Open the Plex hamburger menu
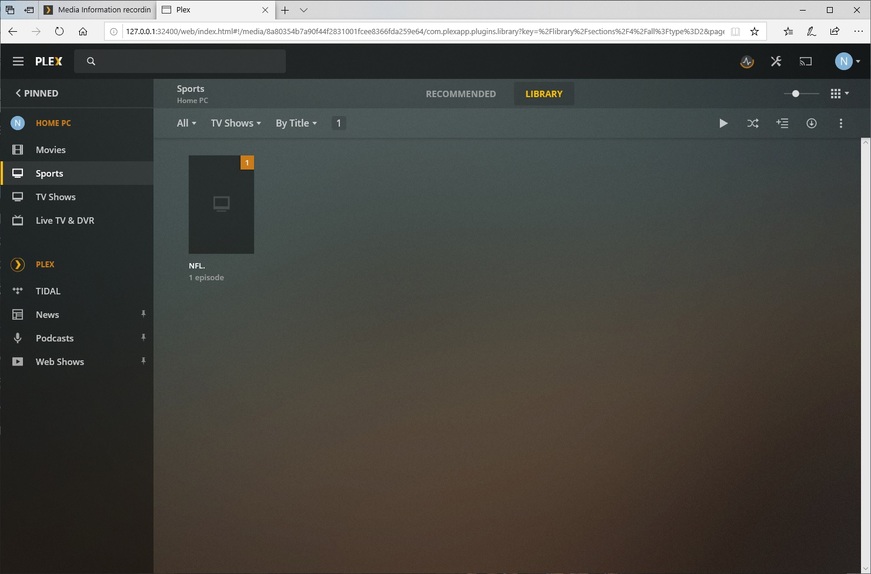This screenshot has width=871, height=574. pyautogui.click(x=18, y=61)
